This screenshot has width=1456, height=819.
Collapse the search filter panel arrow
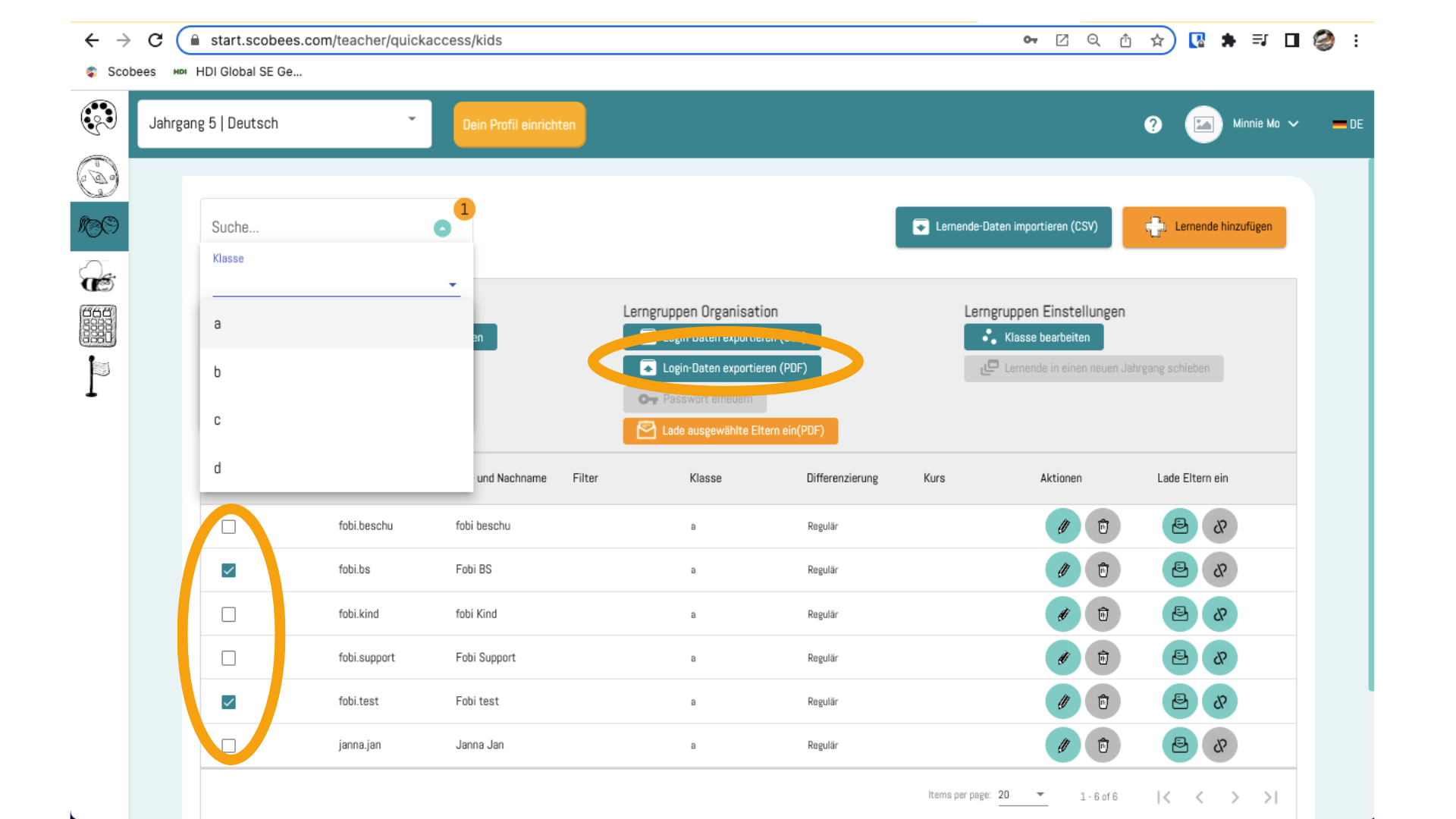(x=442, y=228)
